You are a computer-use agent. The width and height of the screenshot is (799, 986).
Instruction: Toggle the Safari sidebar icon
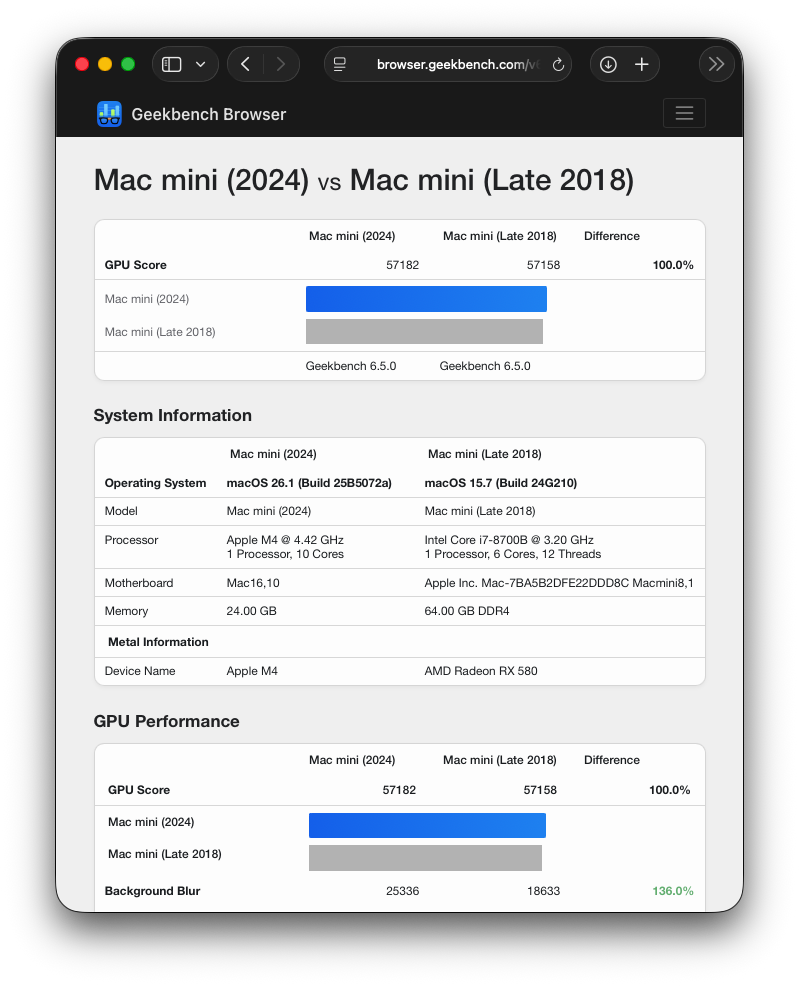pos(172,64)
